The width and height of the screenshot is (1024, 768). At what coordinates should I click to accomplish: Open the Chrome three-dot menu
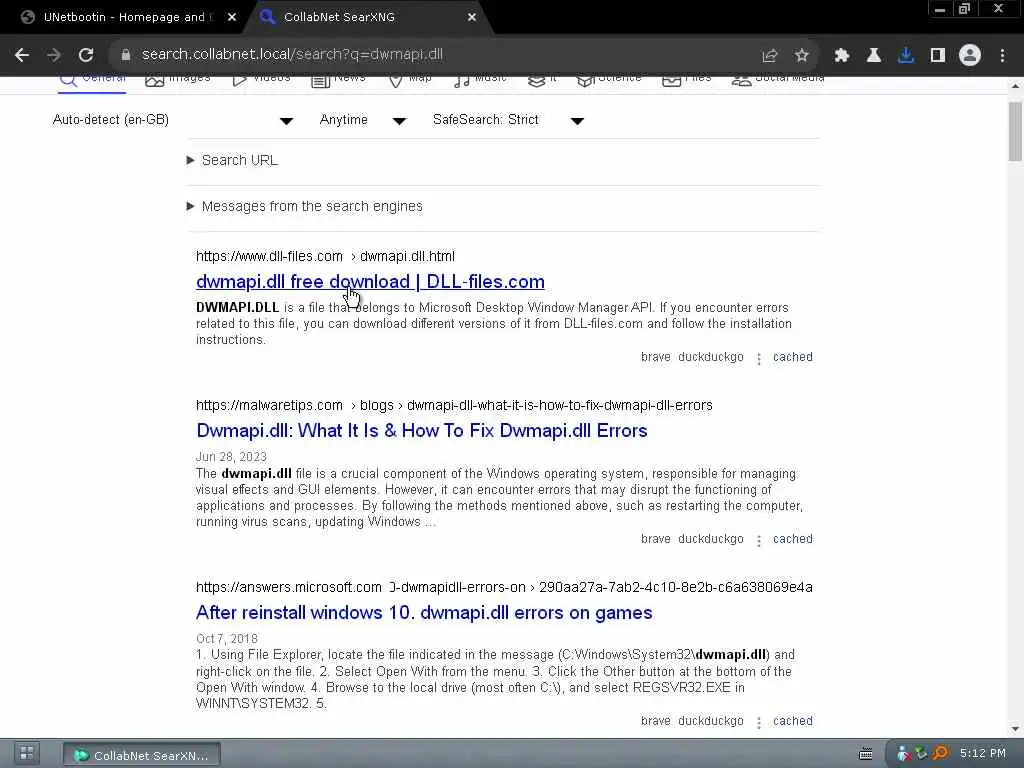click(x=1002, y=56)
